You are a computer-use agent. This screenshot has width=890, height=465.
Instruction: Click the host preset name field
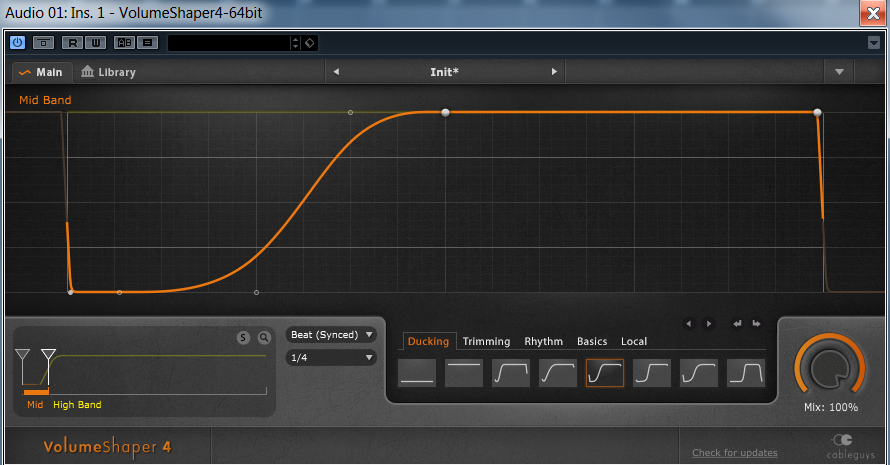pos(229,43)
